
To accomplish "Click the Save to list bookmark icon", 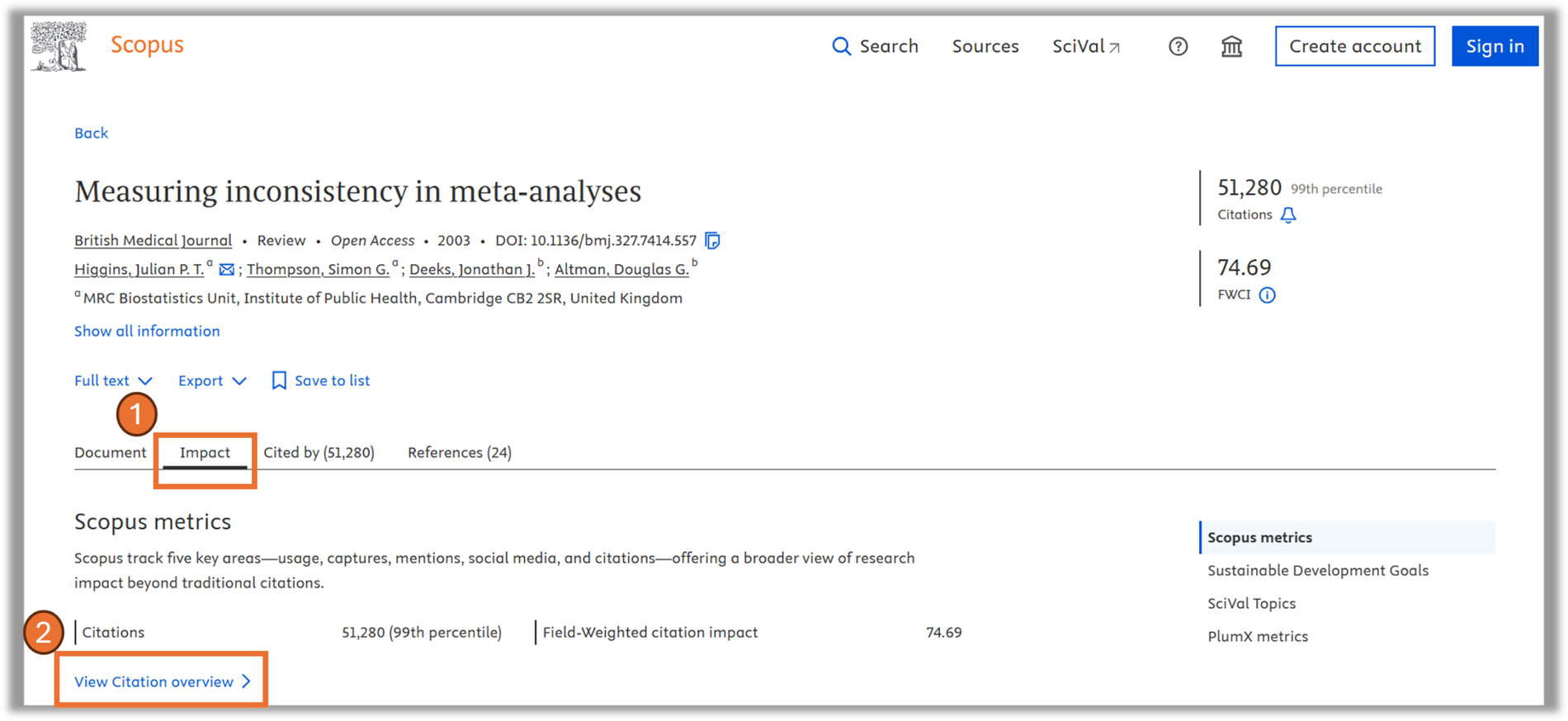I will point(279,380).
